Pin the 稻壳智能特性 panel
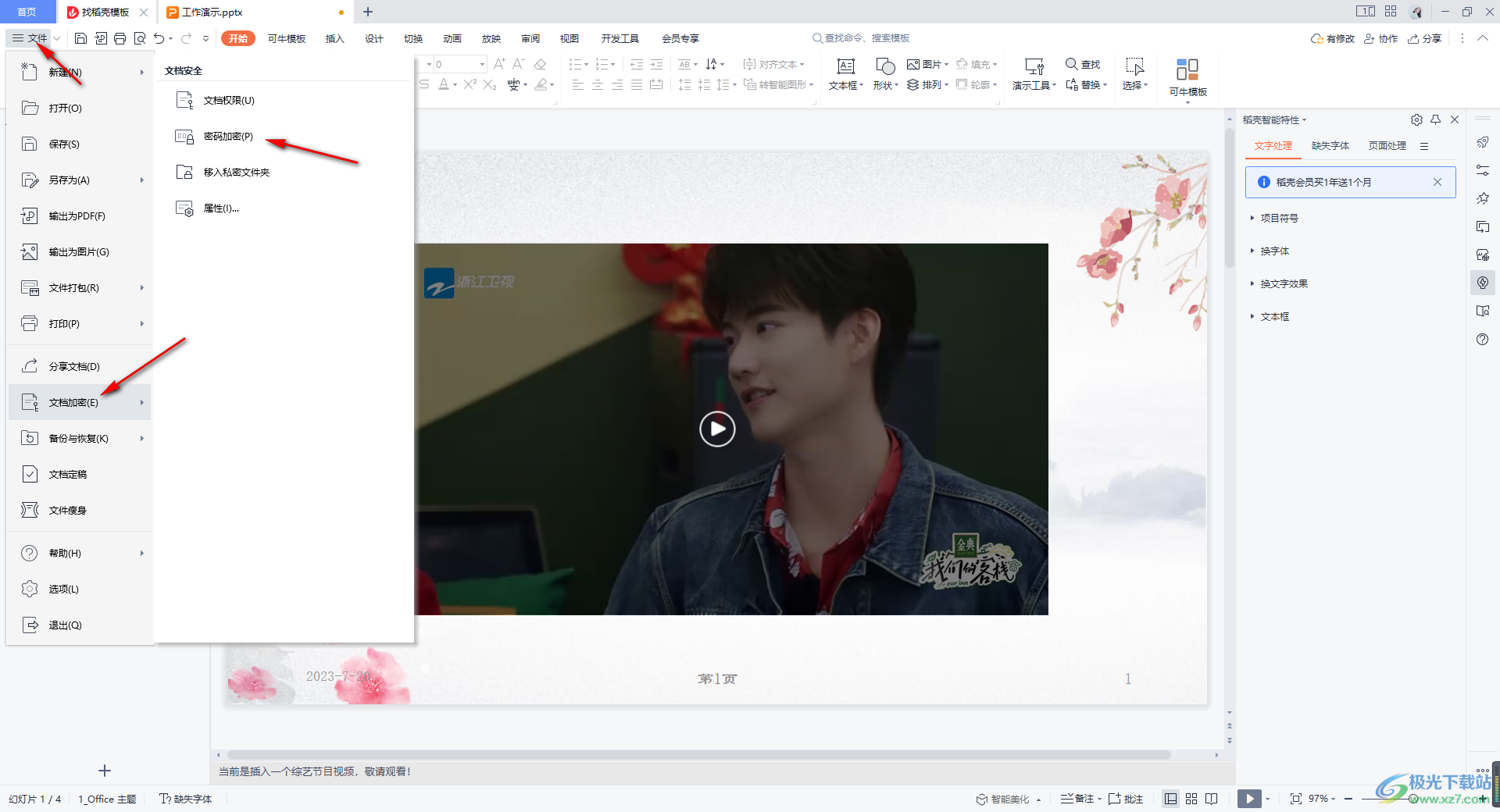The image size is (1500, 812). pyautogui.click(x=1435, y=119)
